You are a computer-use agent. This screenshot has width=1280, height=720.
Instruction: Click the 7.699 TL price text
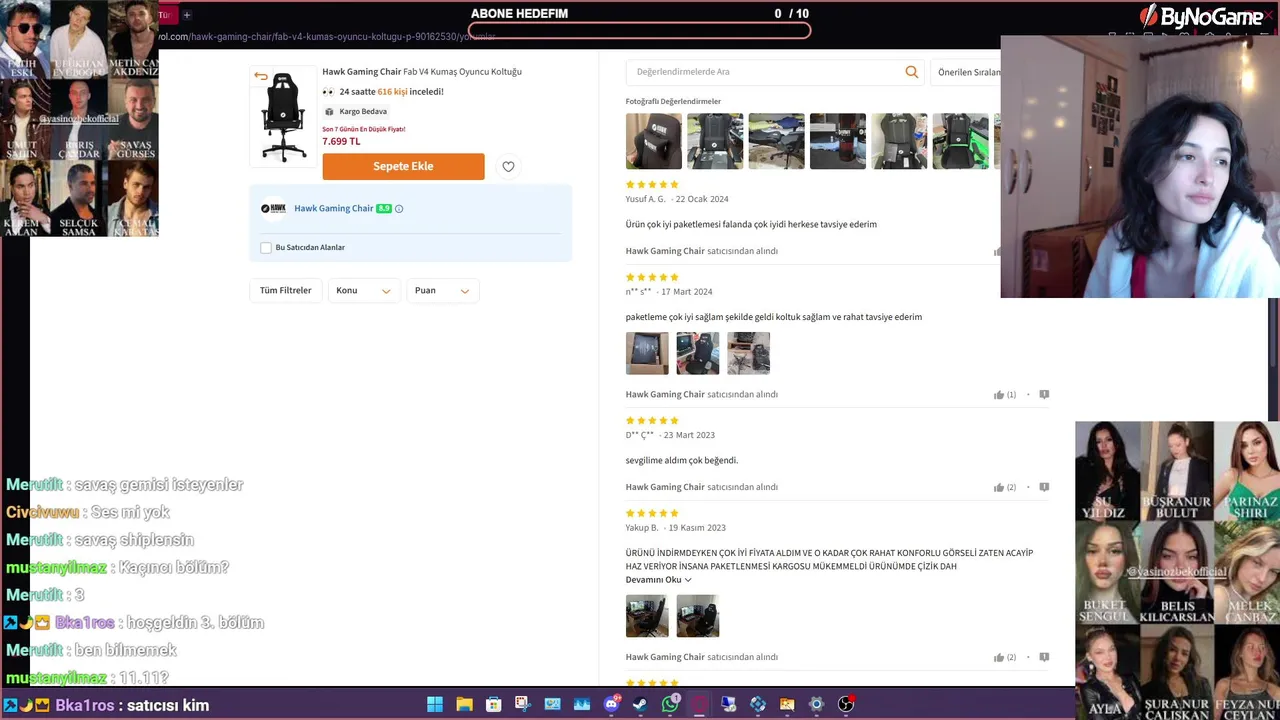[341, 142]
